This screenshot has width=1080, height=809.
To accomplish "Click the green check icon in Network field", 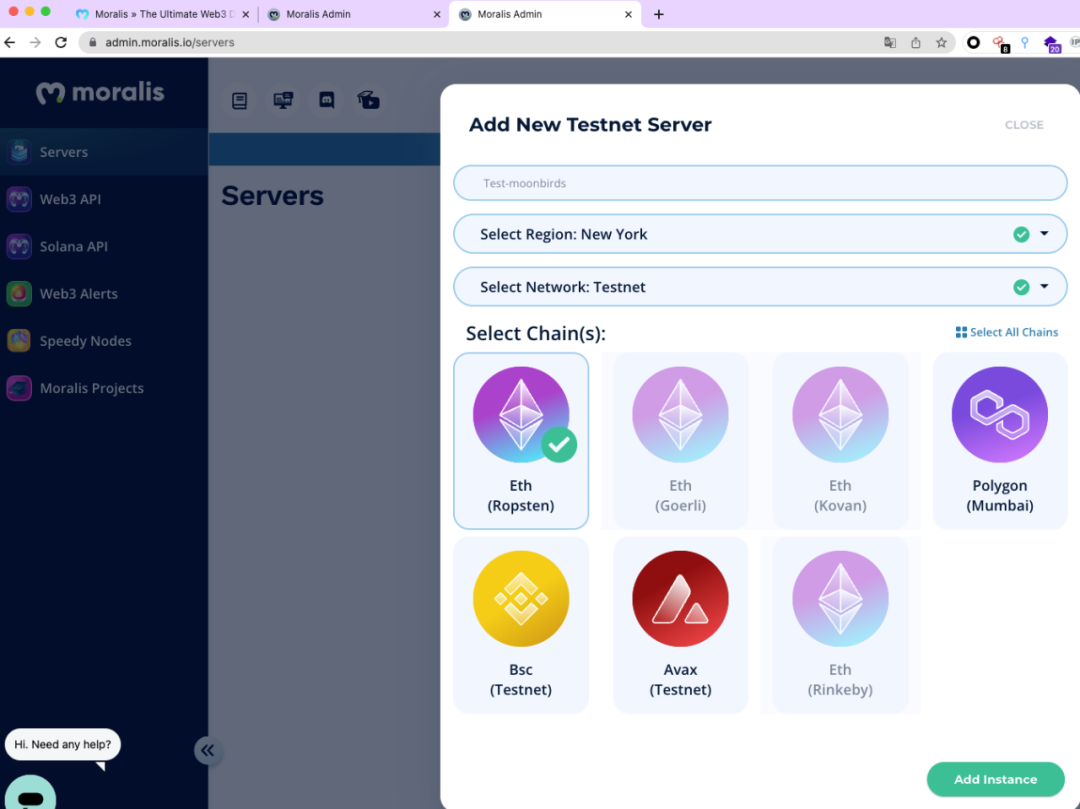I will (x=1021, y=286).
